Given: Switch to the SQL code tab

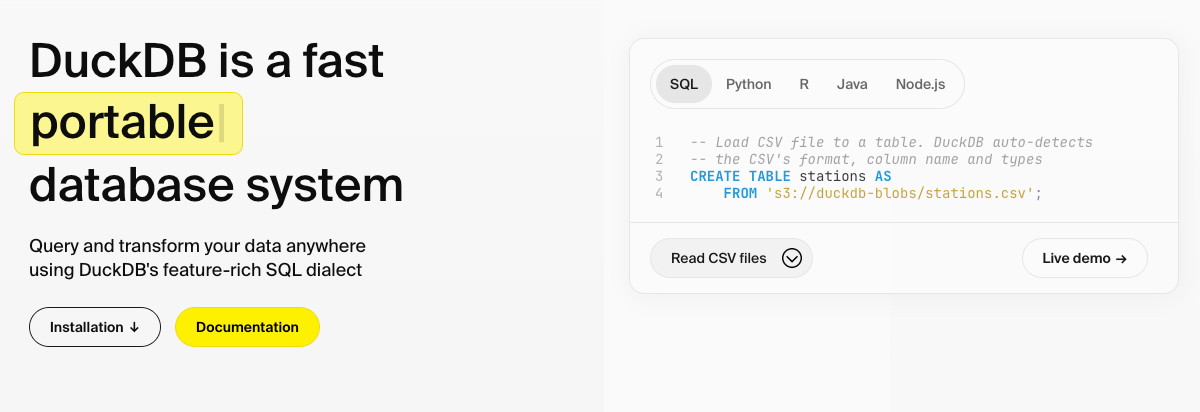Looking at the screenshot, I should point(684,84).
